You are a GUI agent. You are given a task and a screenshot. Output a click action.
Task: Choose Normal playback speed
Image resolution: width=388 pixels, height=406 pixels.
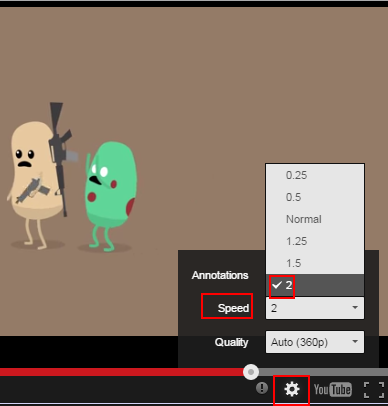point(315,219)
